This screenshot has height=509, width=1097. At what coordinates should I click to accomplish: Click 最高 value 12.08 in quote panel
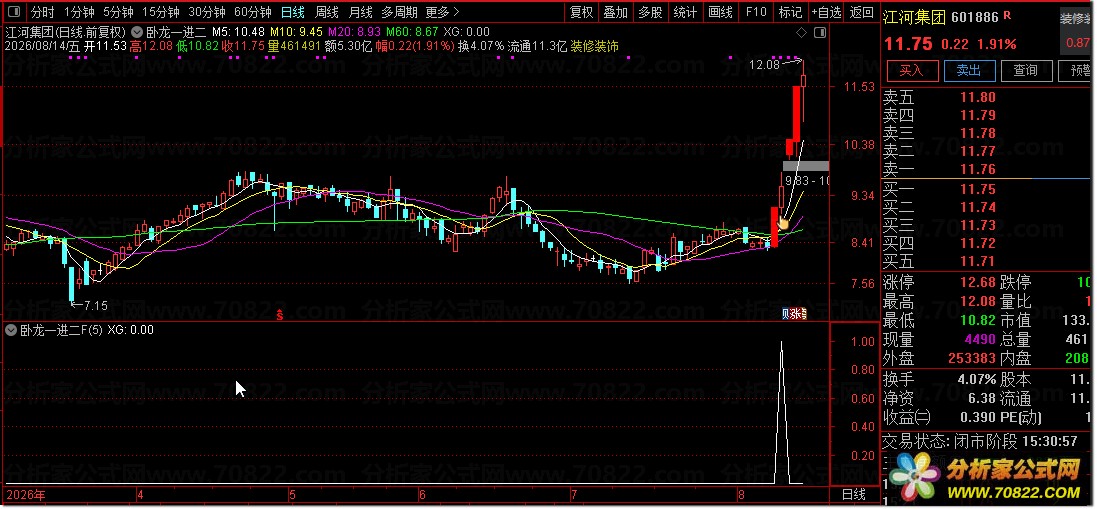977,301
